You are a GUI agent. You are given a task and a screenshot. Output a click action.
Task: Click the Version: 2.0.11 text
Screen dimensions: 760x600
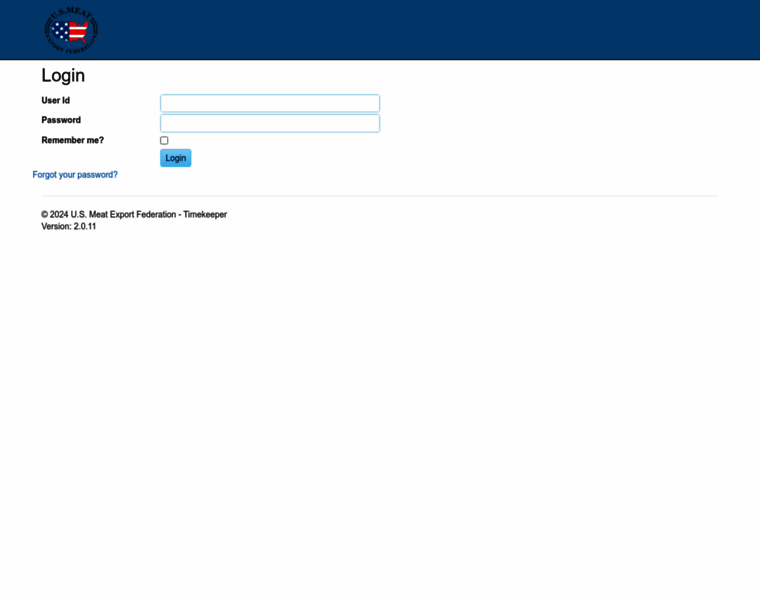(x=69, y=226)
